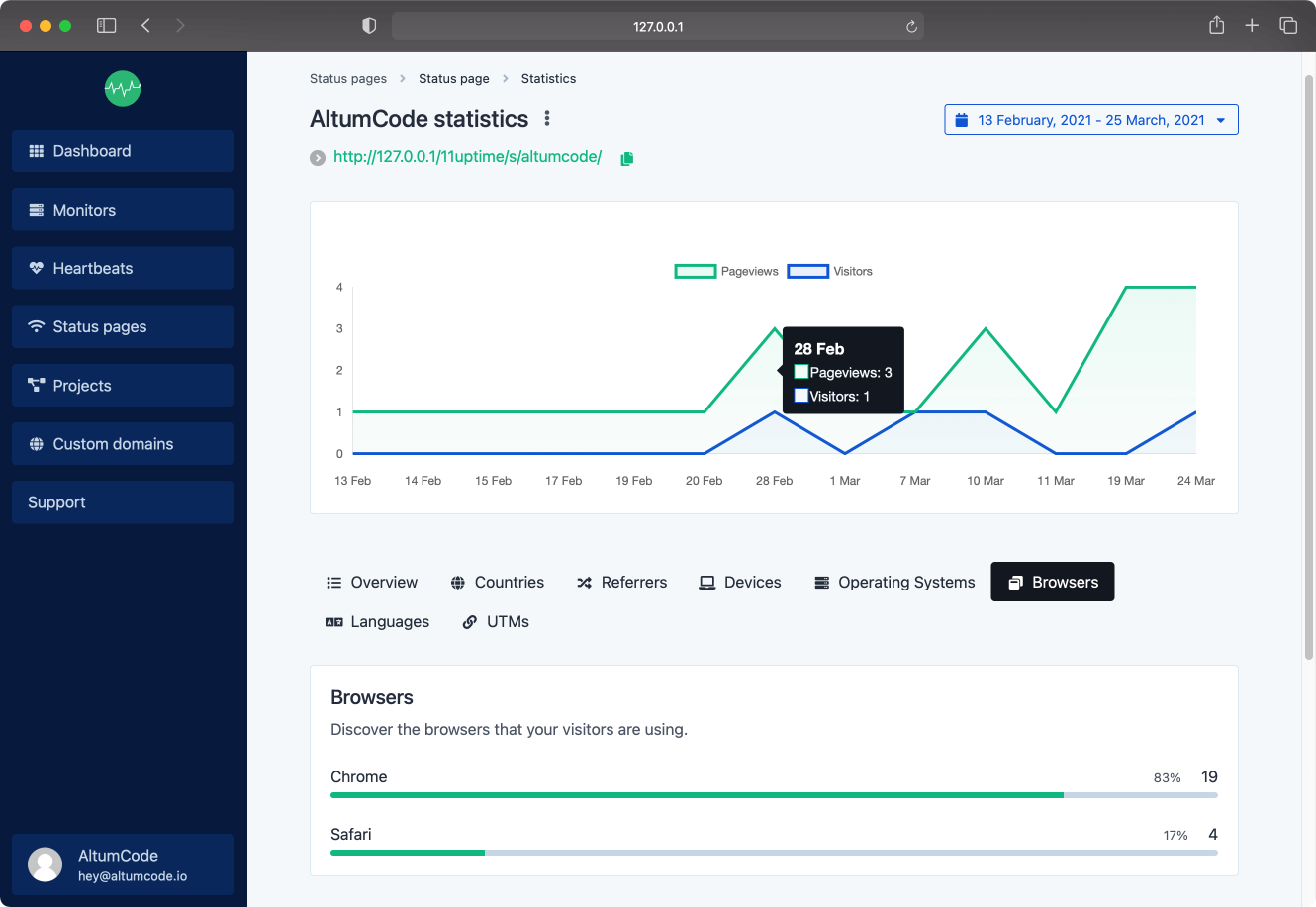
Task: Click the date range dropdown caret
Action: (x=1221, y=121)
